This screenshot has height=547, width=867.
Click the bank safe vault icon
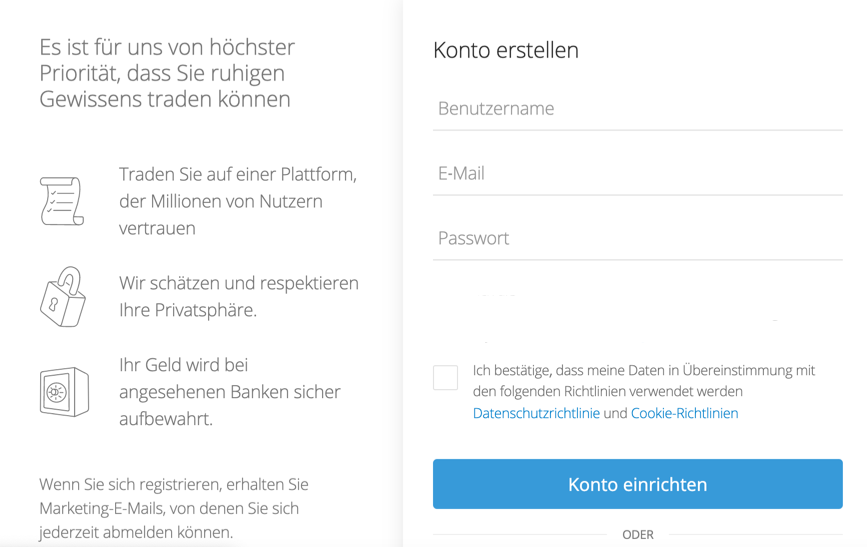(x=64, y=392)
